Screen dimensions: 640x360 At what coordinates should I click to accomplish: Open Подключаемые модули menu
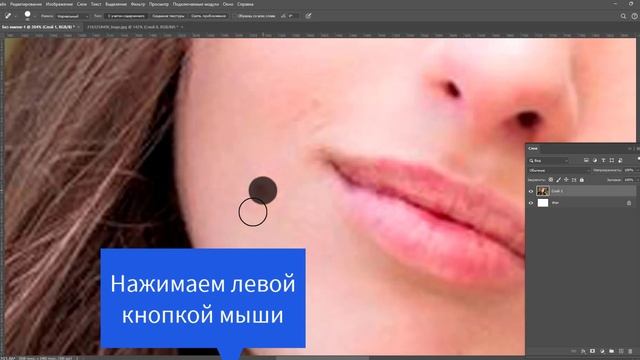pyautogui.click(x=196, y=4)
